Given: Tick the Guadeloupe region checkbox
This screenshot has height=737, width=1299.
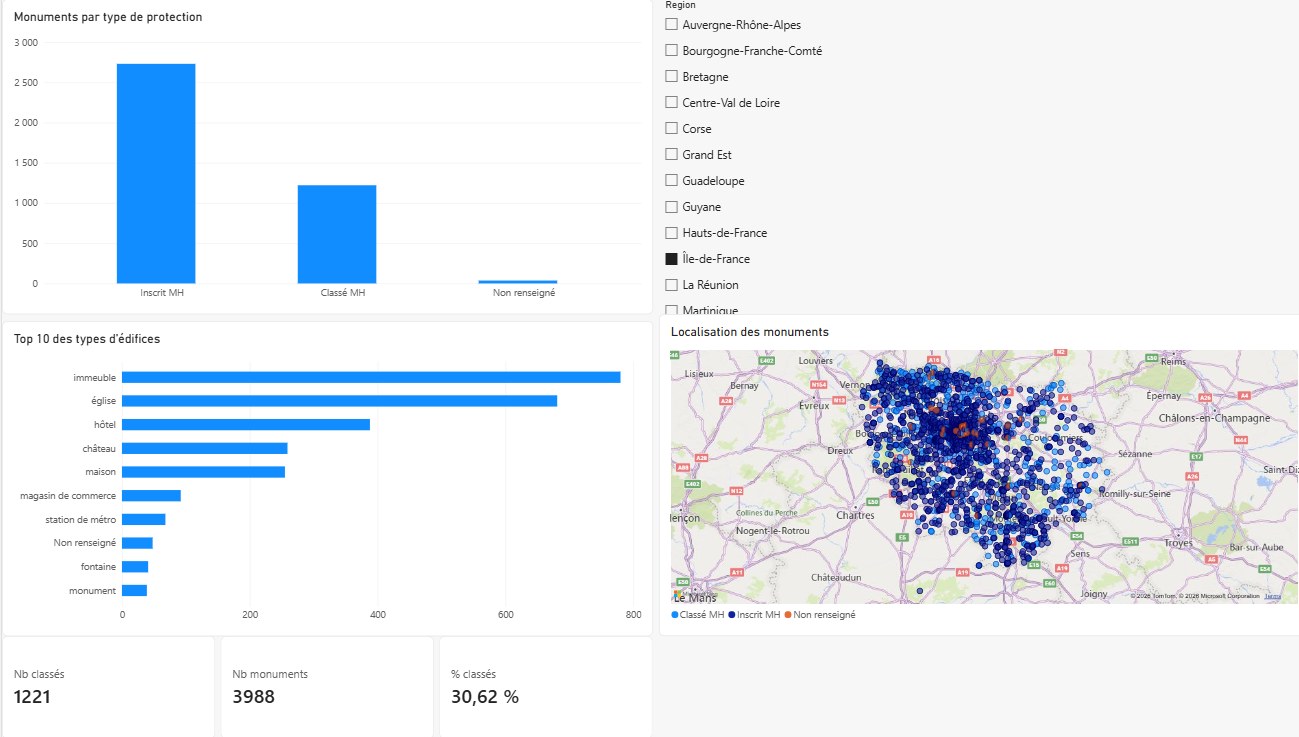Looking at the screenshot, I should 672,180.
